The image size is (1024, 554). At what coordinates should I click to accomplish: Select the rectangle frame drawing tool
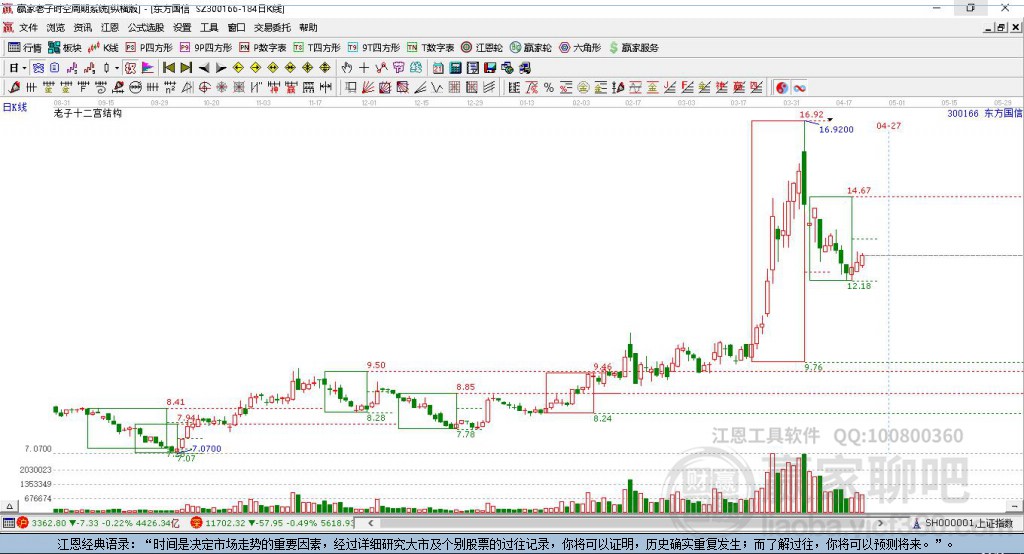click(351, 88)
